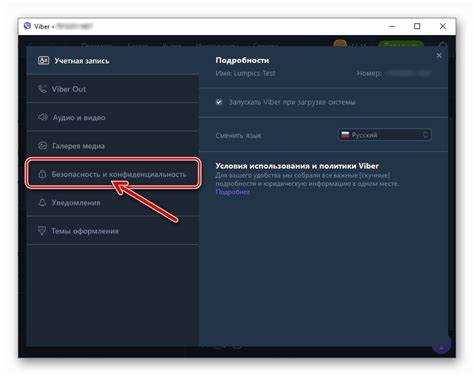Select the Темы оформления menu entry
The height and width of the screenshot is (376, 474).
click(113, 231)
